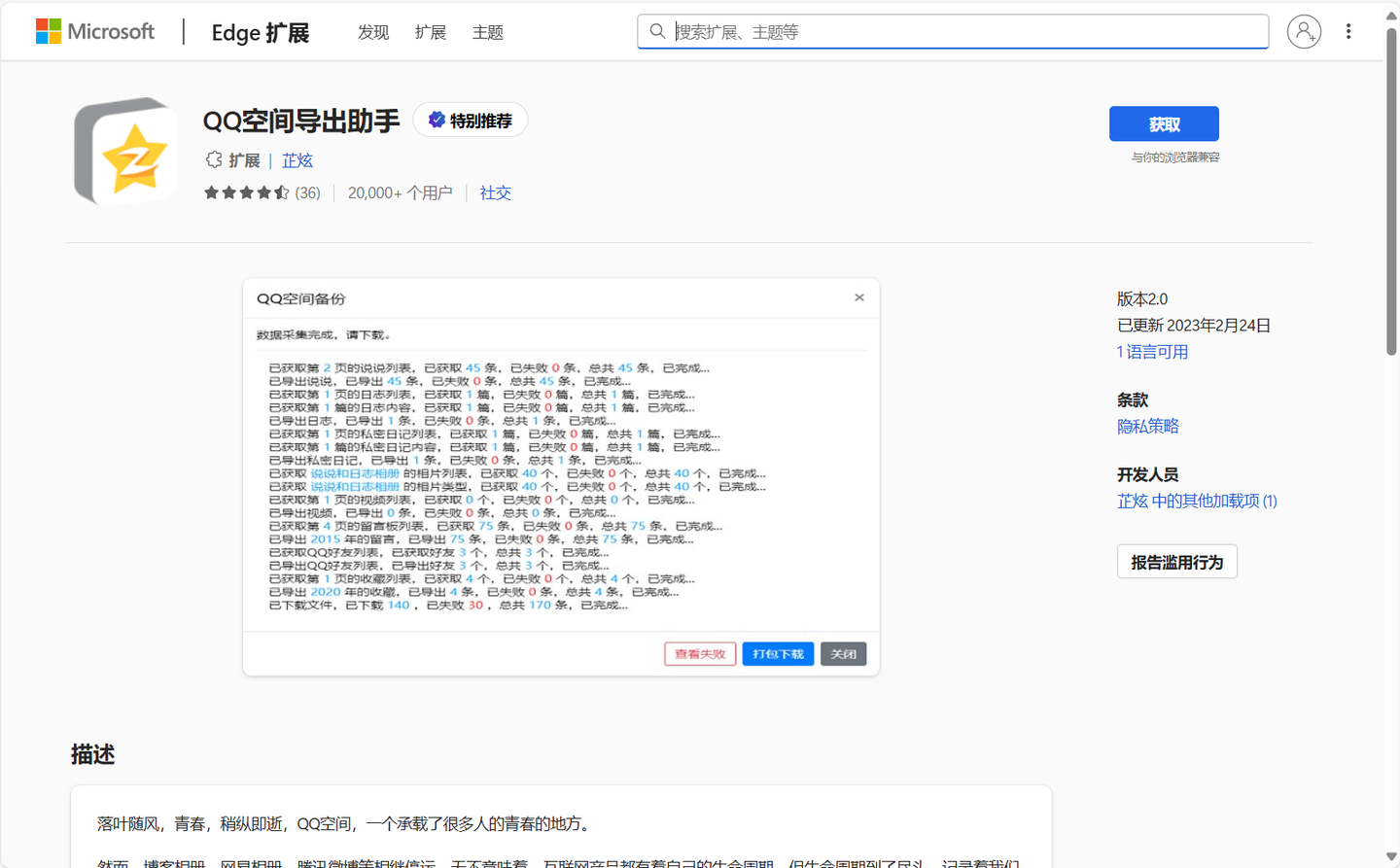The image size is (1400, 868).
Task: Click 关闭 button in the screenshot
Action: point(843,654)
